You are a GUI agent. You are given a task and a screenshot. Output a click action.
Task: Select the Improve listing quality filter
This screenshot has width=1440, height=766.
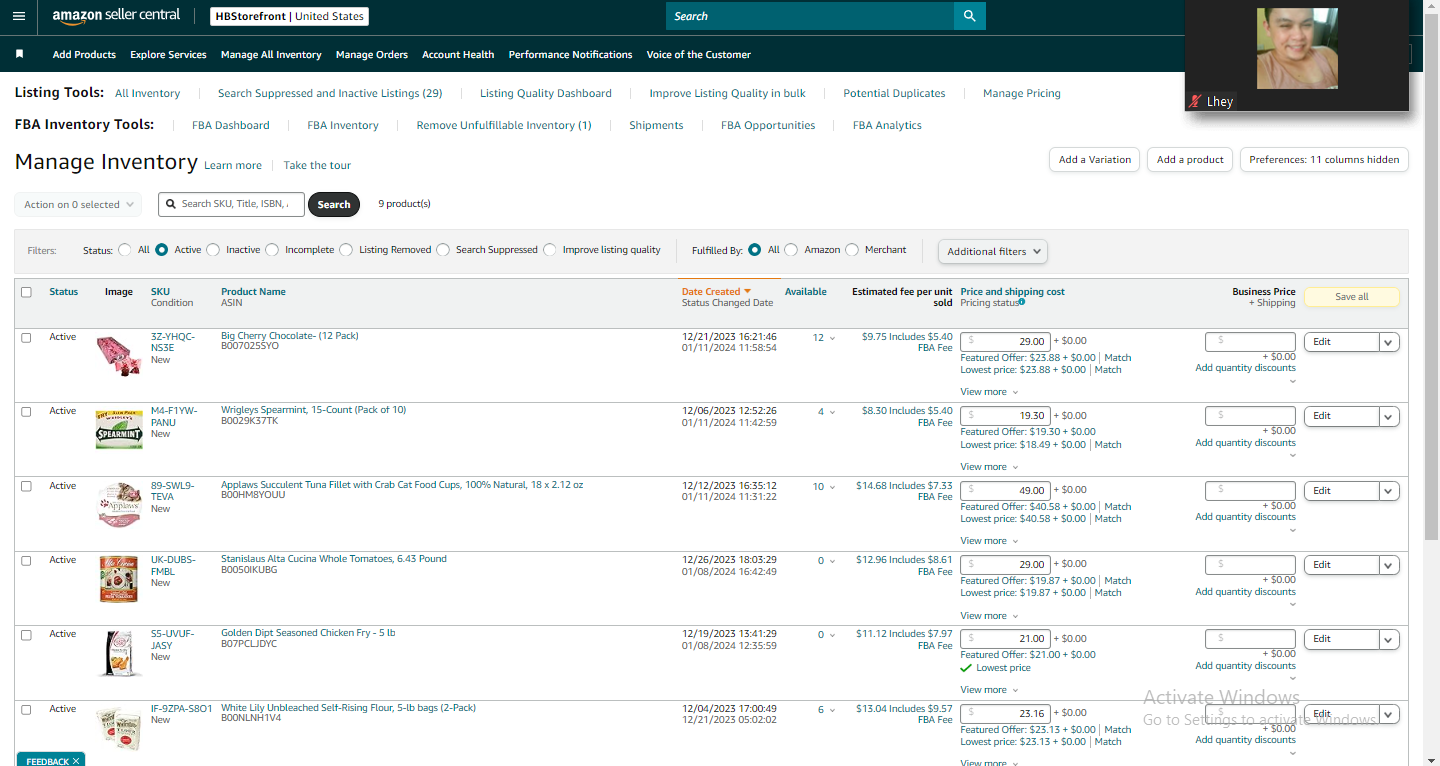click(x=550, y=250)
